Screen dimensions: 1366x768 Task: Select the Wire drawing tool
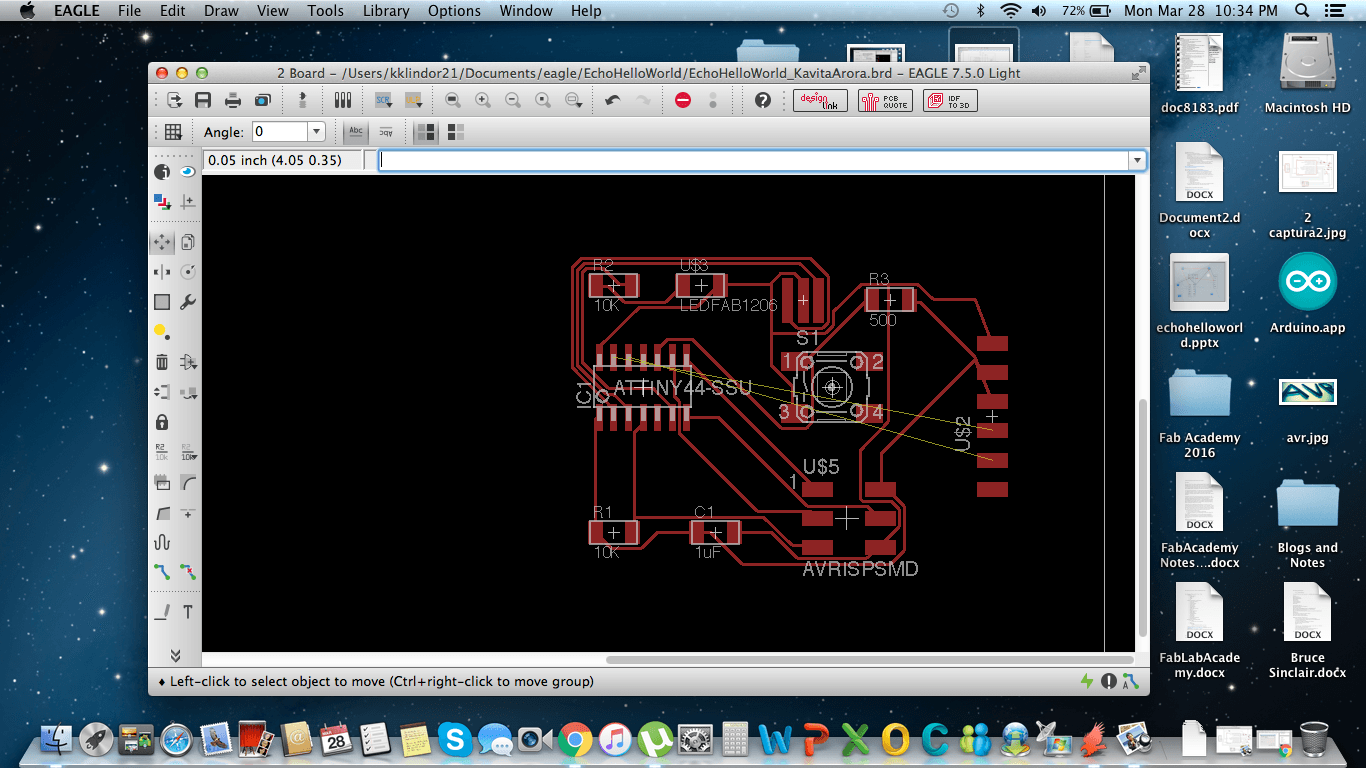tap(161, 612)
